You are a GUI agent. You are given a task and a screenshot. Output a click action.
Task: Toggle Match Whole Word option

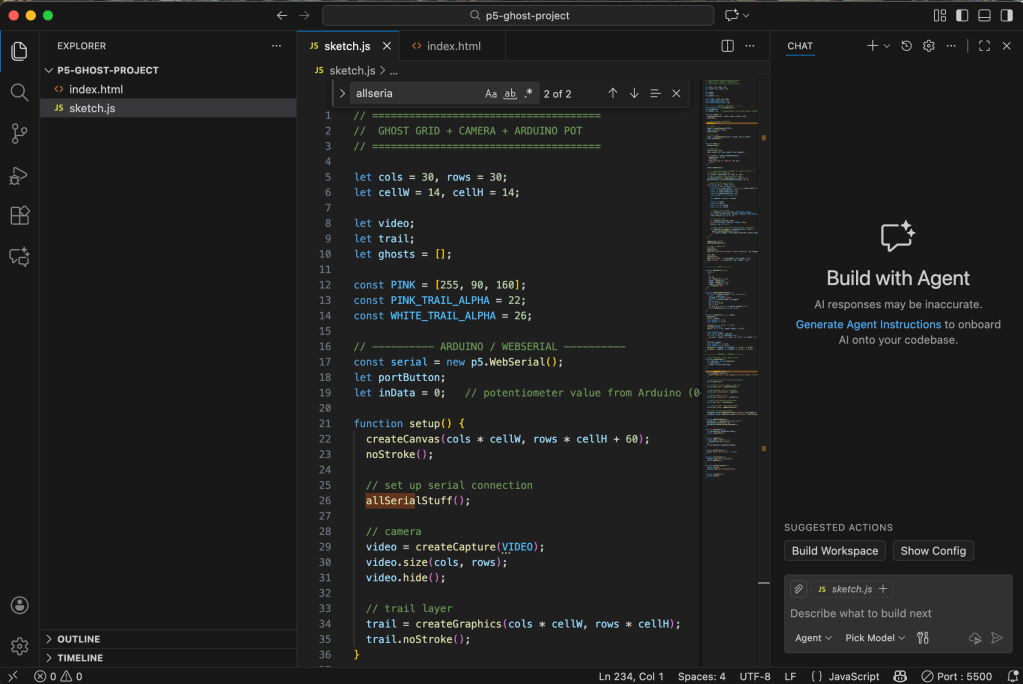(510, 93)
